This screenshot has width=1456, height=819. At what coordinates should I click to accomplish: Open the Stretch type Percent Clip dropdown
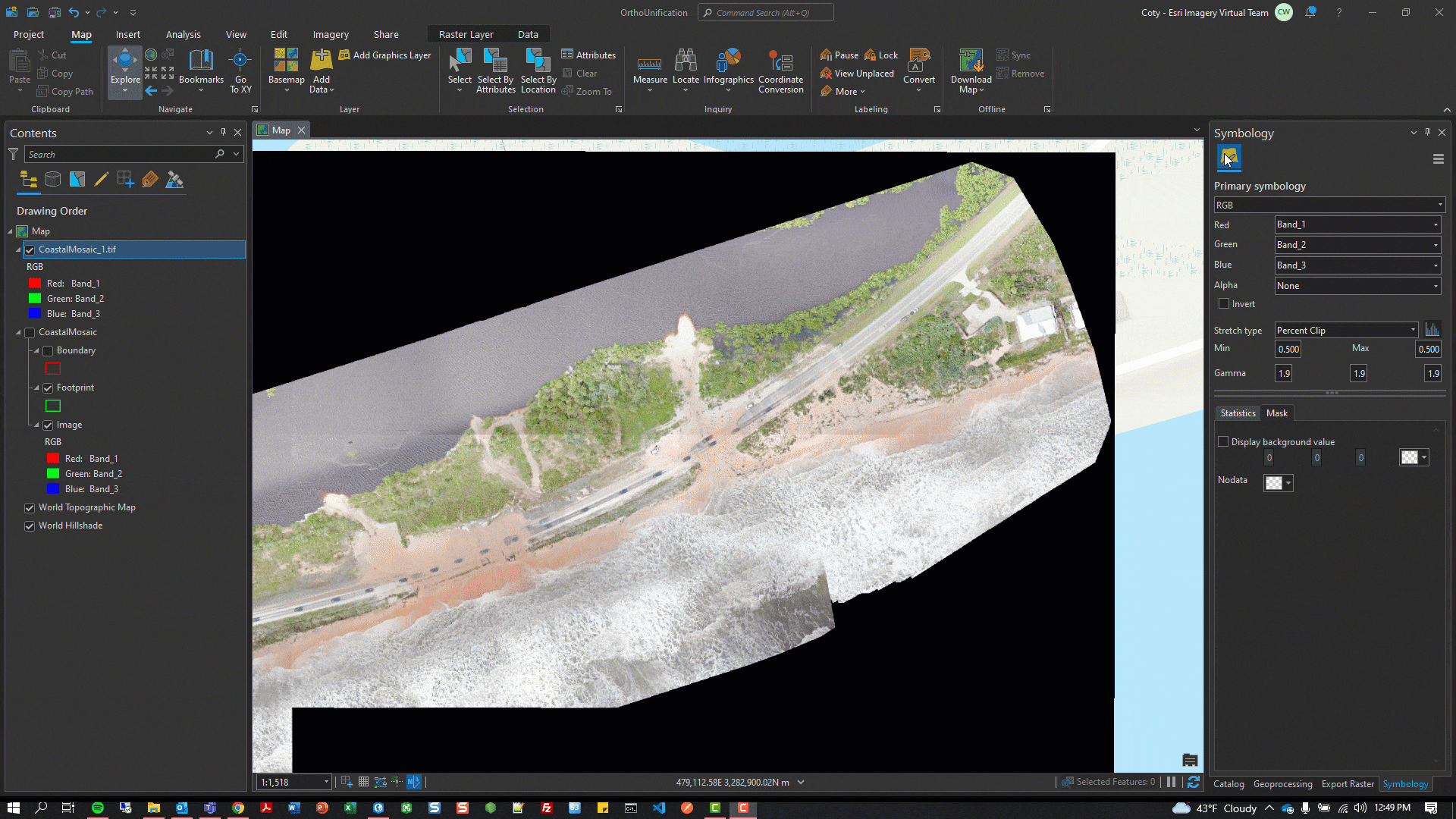click(1346, 331)
